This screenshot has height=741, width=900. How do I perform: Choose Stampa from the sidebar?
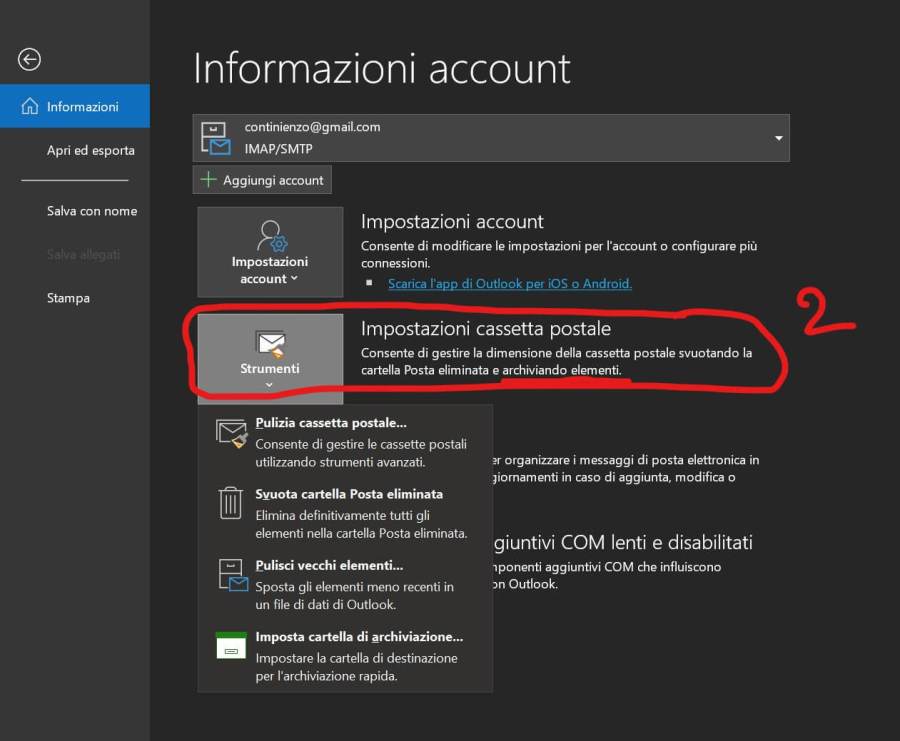pyautogui.click(x=68, y=298)
